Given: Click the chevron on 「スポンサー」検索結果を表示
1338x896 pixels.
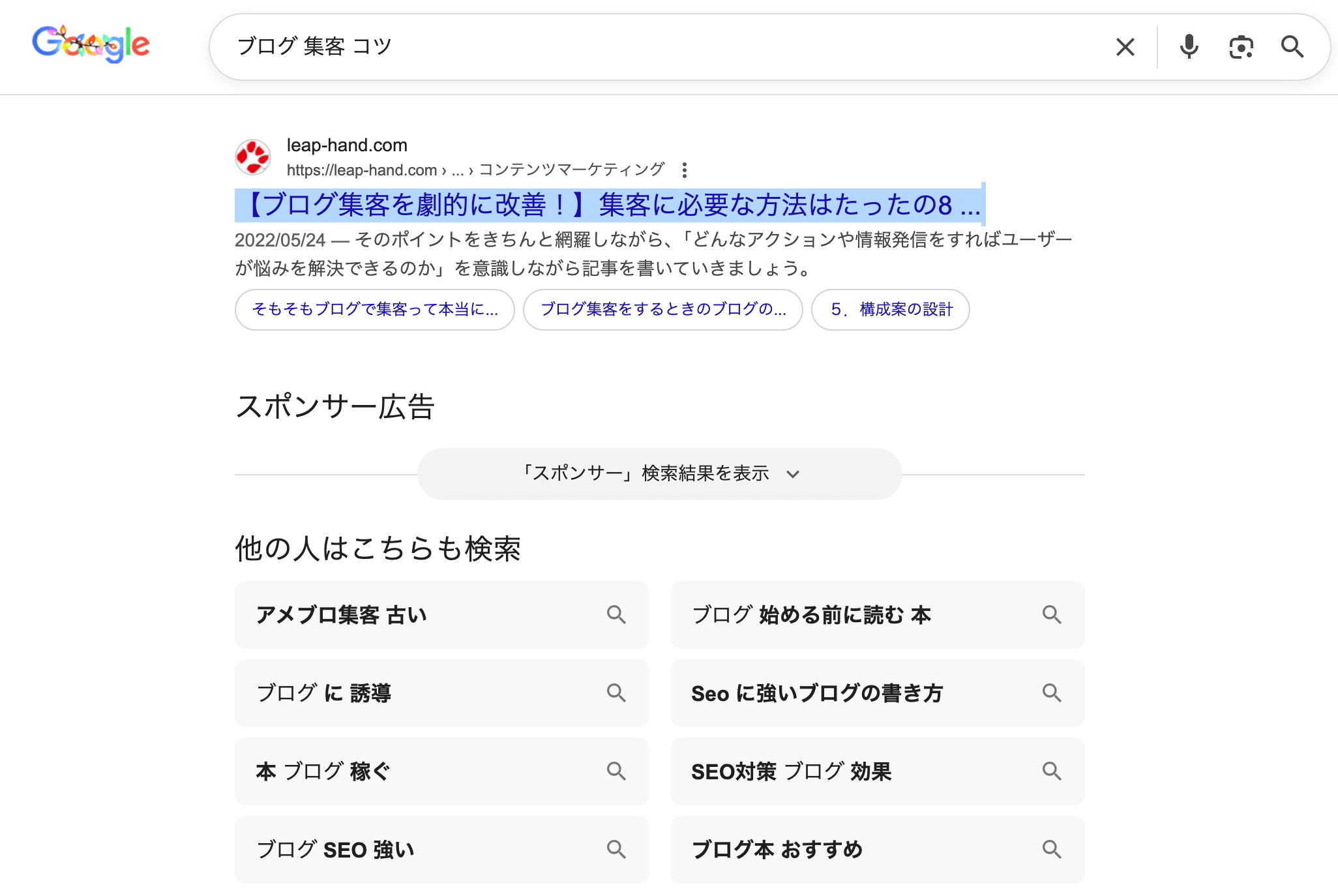Looking at the screenshot, I should [x=793, y=475].
